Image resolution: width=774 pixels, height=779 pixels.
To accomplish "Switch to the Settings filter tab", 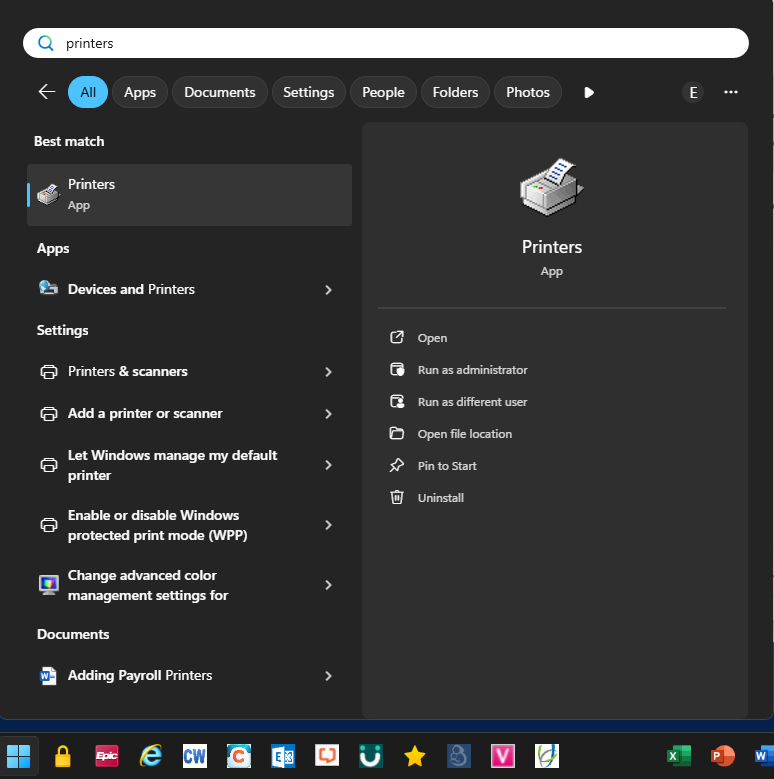I will click(x=309, y=92).
